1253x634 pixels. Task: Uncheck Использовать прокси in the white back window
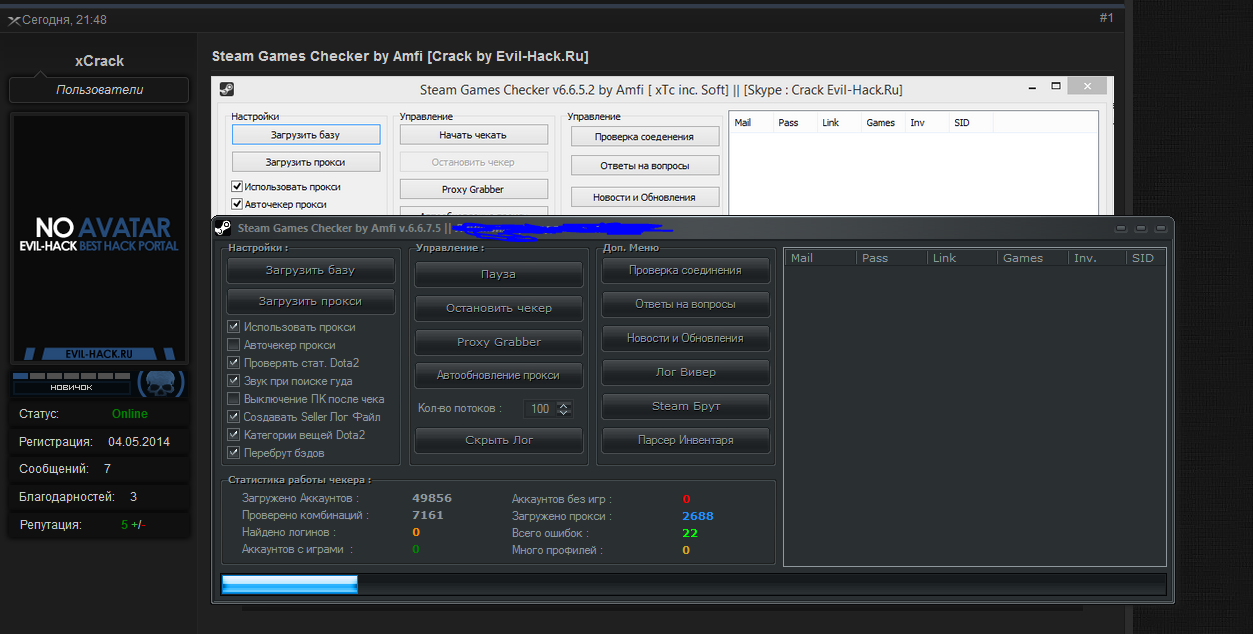coord(237,187)
